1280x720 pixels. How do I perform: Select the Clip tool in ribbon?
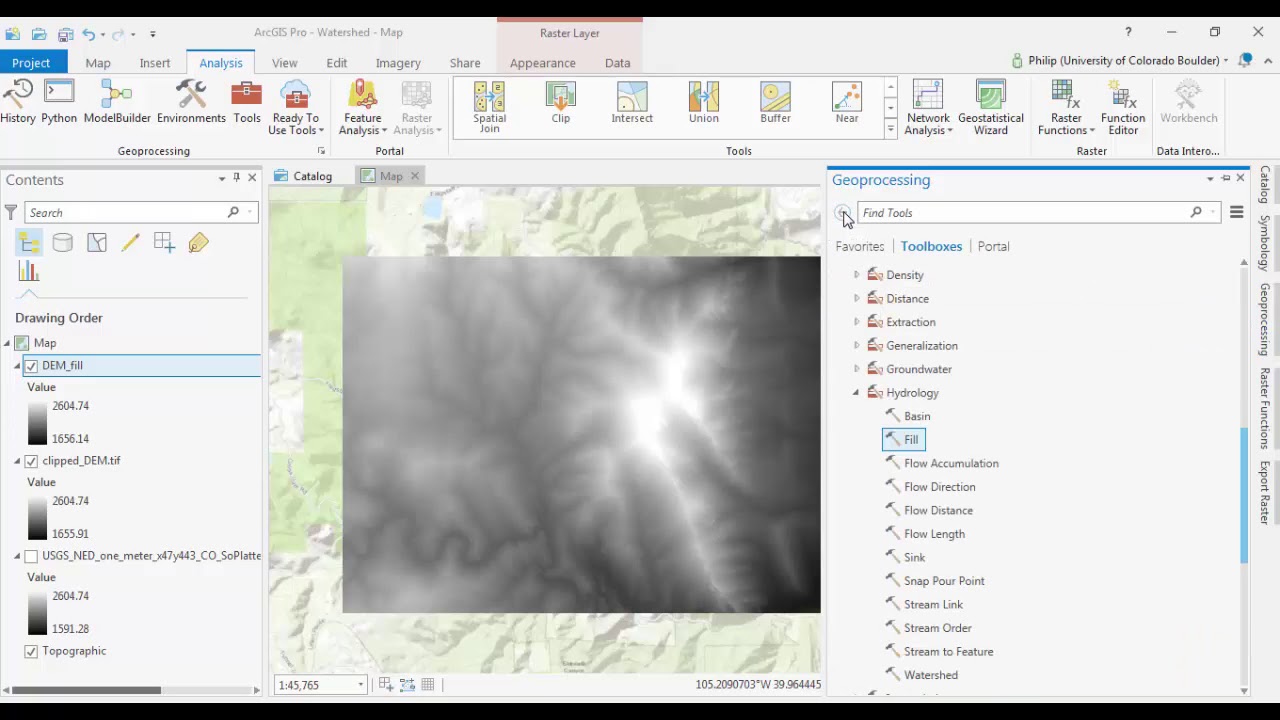point(561,104)
